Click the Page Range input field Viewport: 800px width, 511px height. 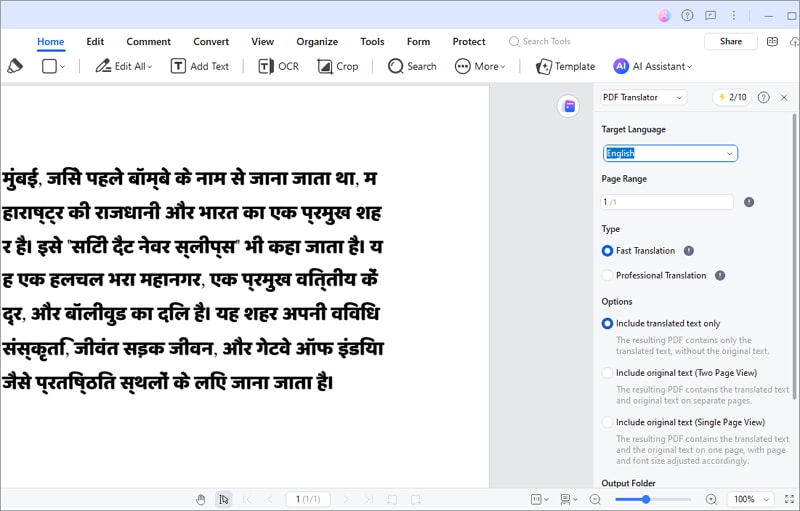667,202
